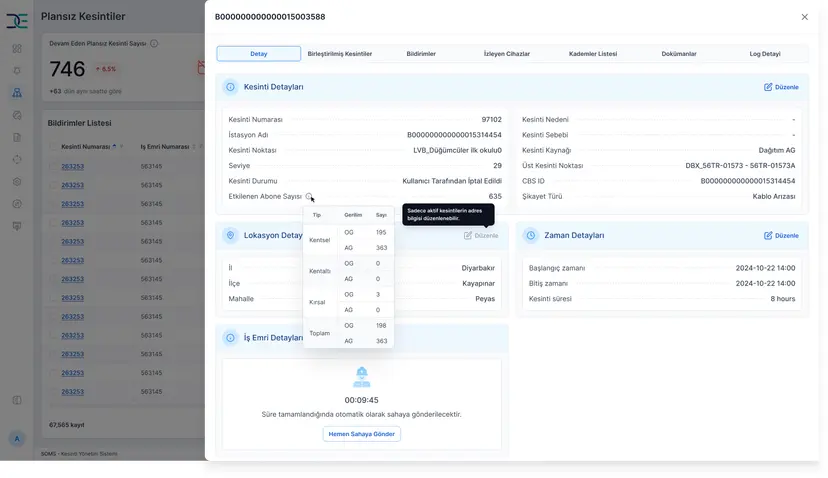Click Düzenle in Kesinti Detayları section
This screenshot has width=828, height=478.
782,87
